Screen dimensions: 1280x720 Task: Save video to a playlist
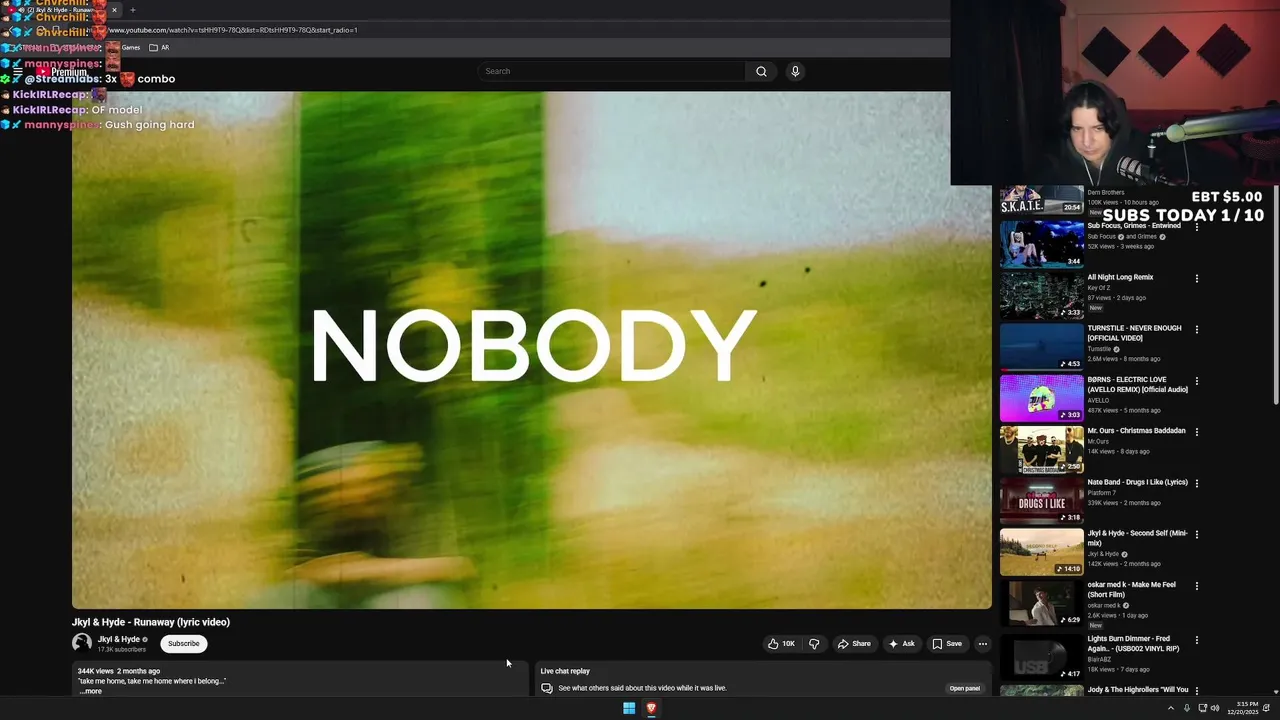pyautogui.click(x=947, y=644)
